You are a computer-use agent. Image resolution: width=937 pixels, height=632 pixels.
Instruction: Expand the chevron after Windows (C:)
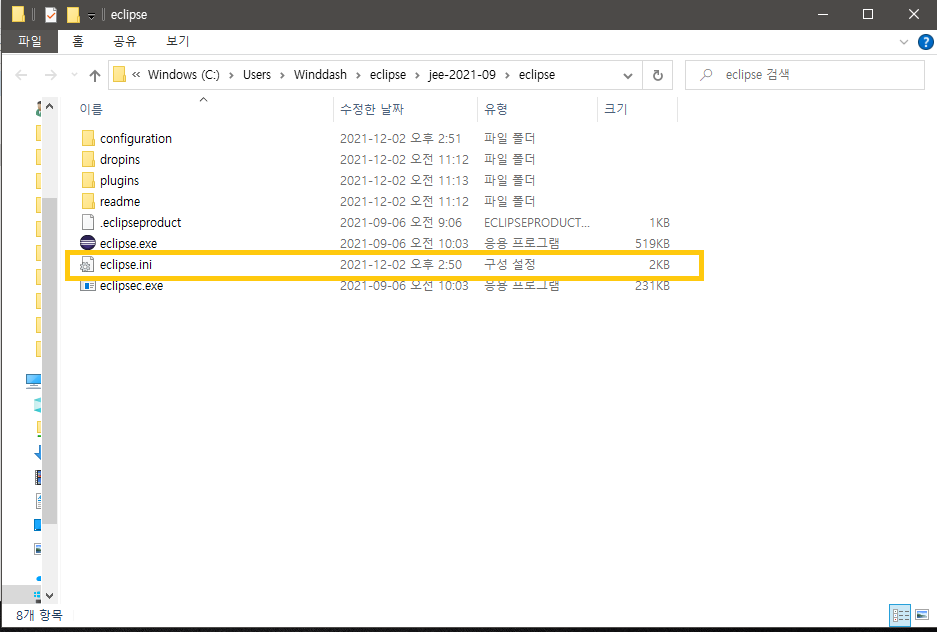point(231,75)
